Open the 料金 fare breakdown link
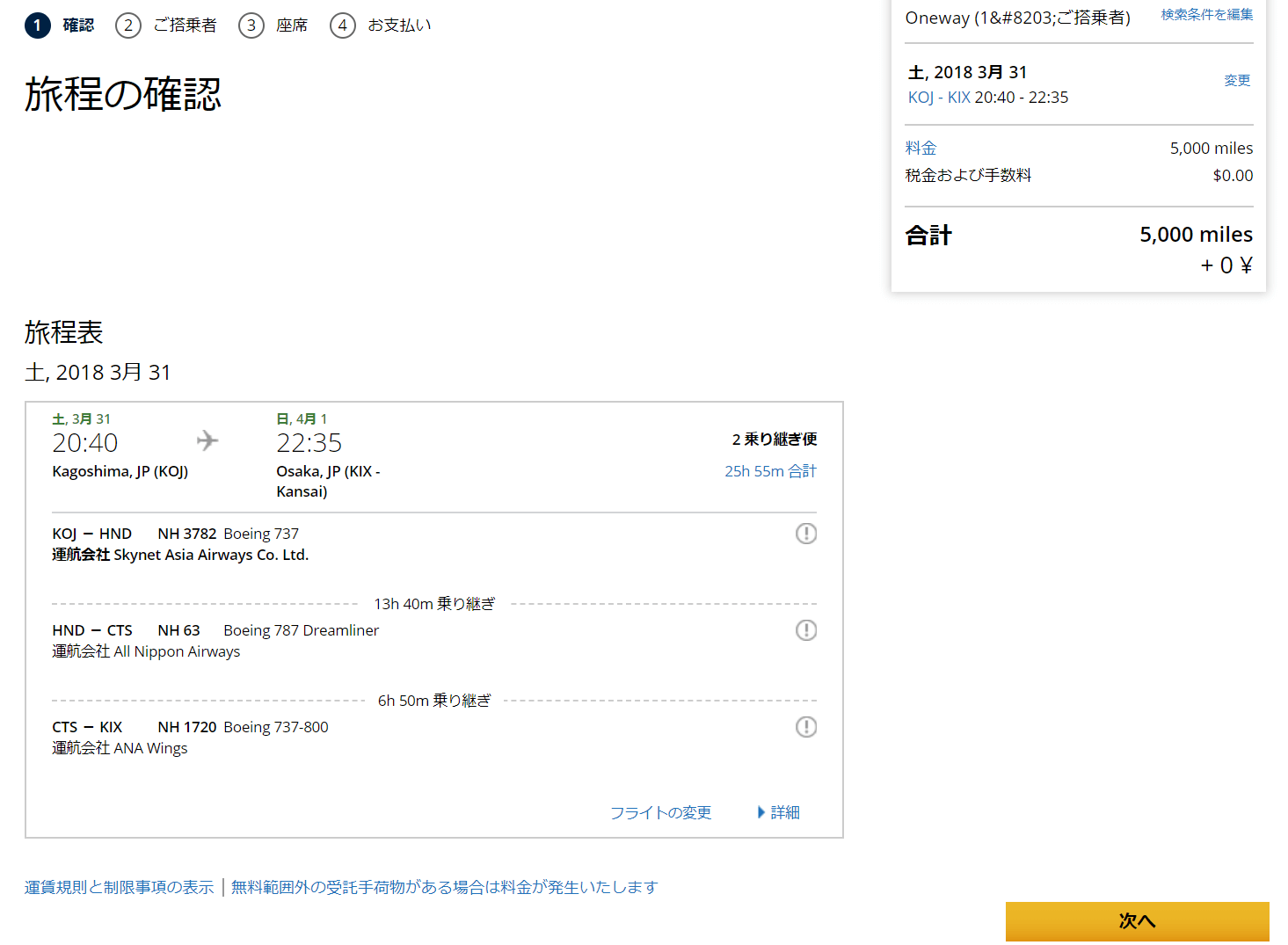1288x945 pixels. click(x=921, y=148)
